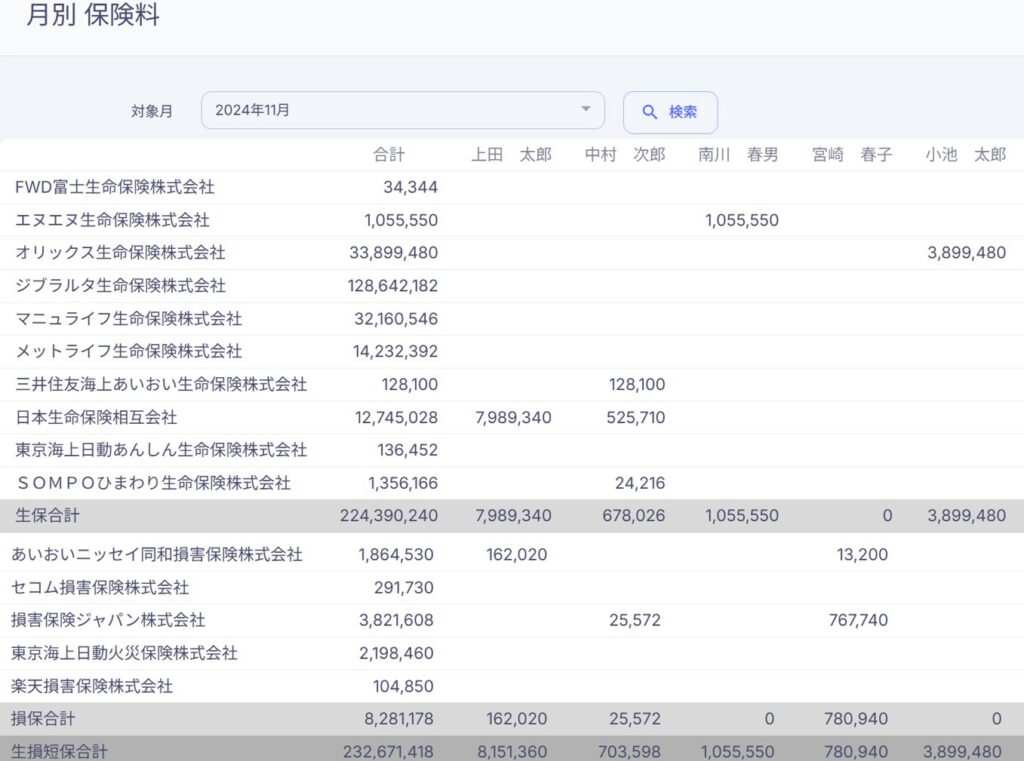Click the 生保合計 subtotal row label
The height and width of the screenshot is (761, 1024).
coord(45,516)
